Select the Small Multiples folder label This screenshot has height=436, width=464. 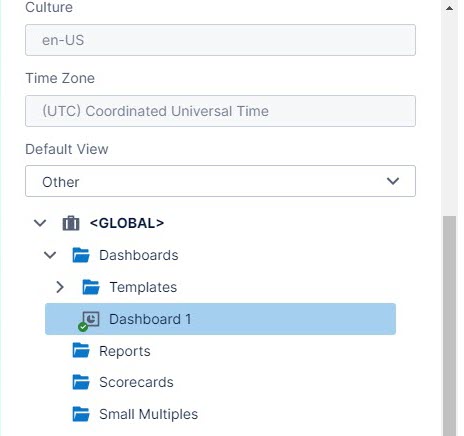coord(149,414)
